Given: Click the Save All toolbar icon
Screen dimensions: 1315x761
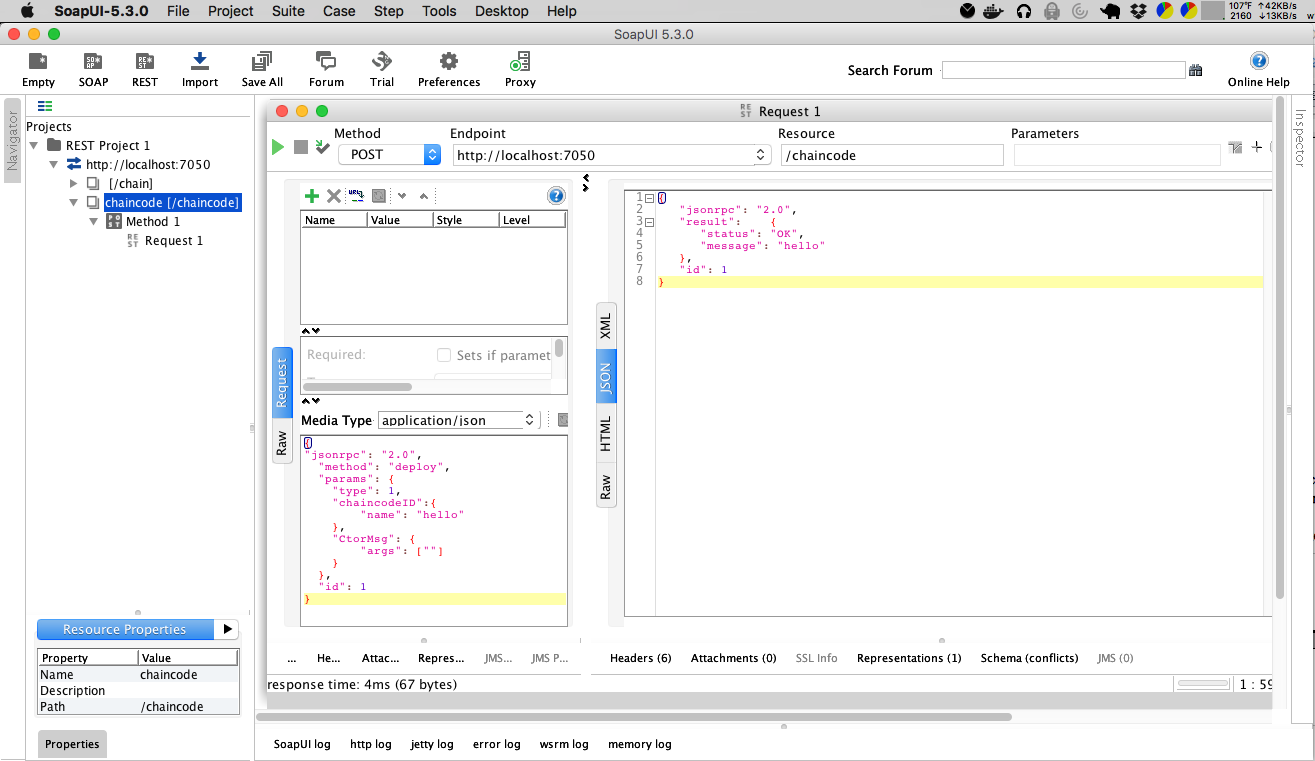Looking at the screenshot, I should pos(262,69).
